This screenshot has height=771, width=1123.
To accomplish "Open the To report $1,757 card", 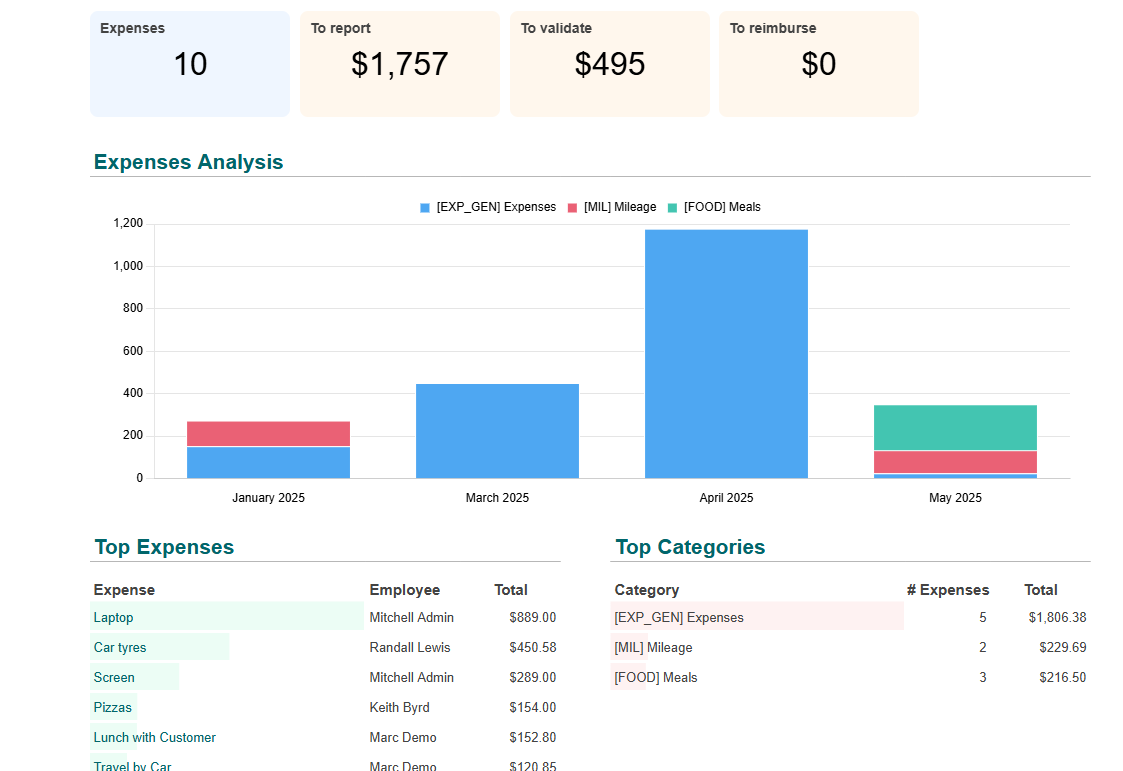I will coord(399,64).
